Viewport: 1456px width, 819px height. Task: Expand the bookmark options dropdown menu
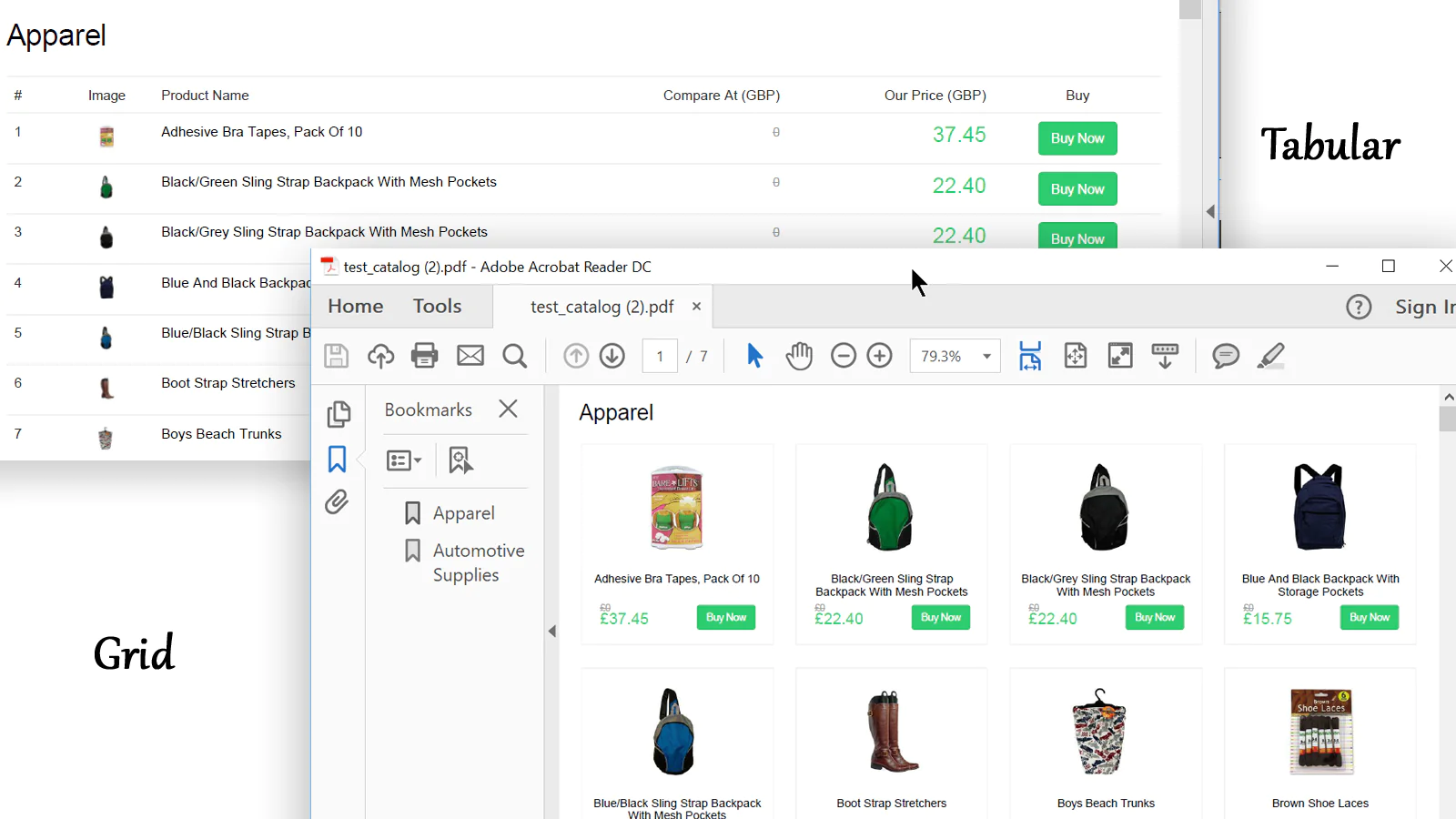click(404, 460)
